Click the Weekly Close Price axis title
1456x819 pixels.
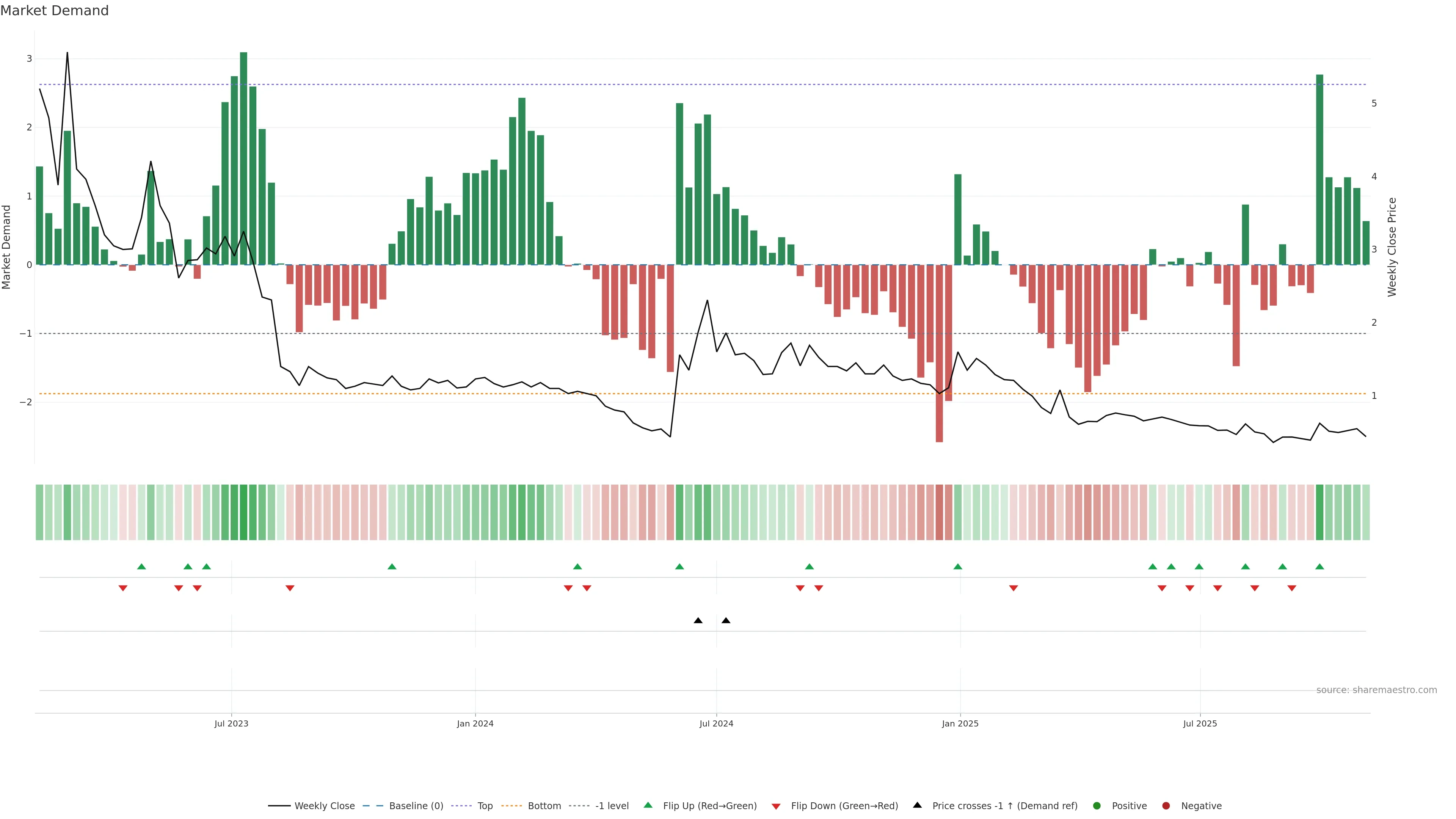(1392, 247)
